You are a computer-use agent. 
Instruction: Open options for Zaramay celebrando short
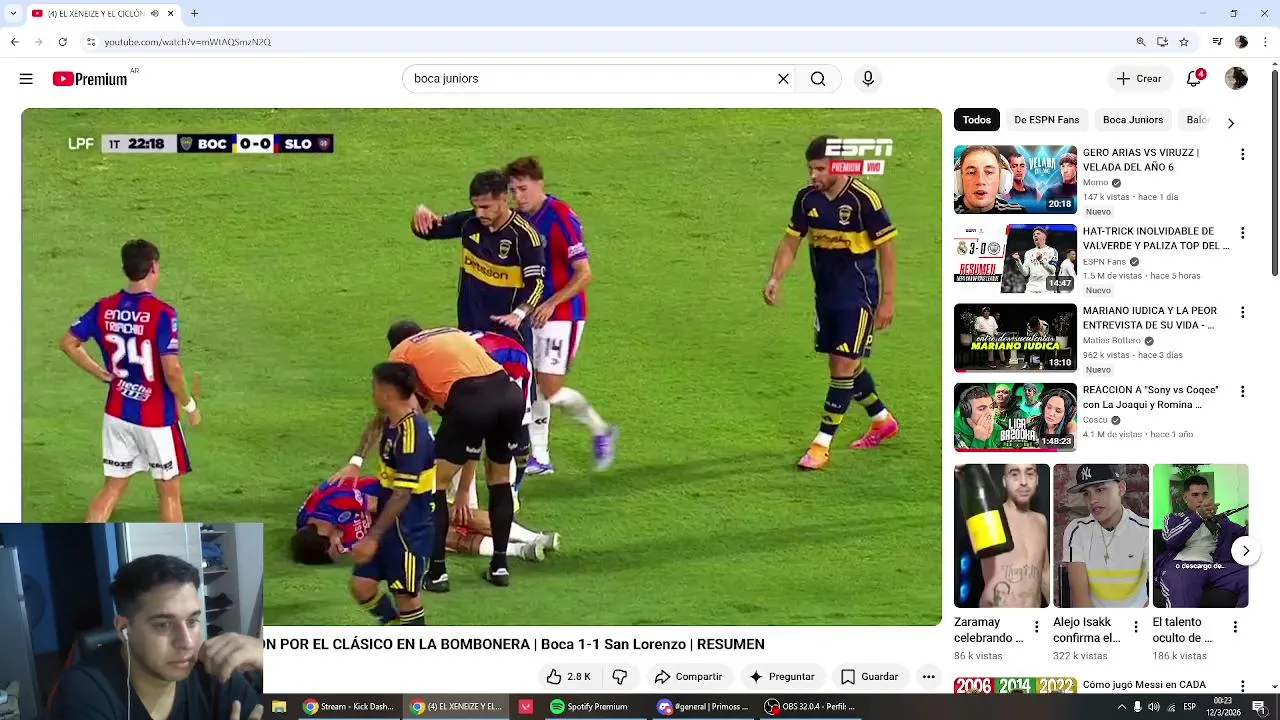1036,627
